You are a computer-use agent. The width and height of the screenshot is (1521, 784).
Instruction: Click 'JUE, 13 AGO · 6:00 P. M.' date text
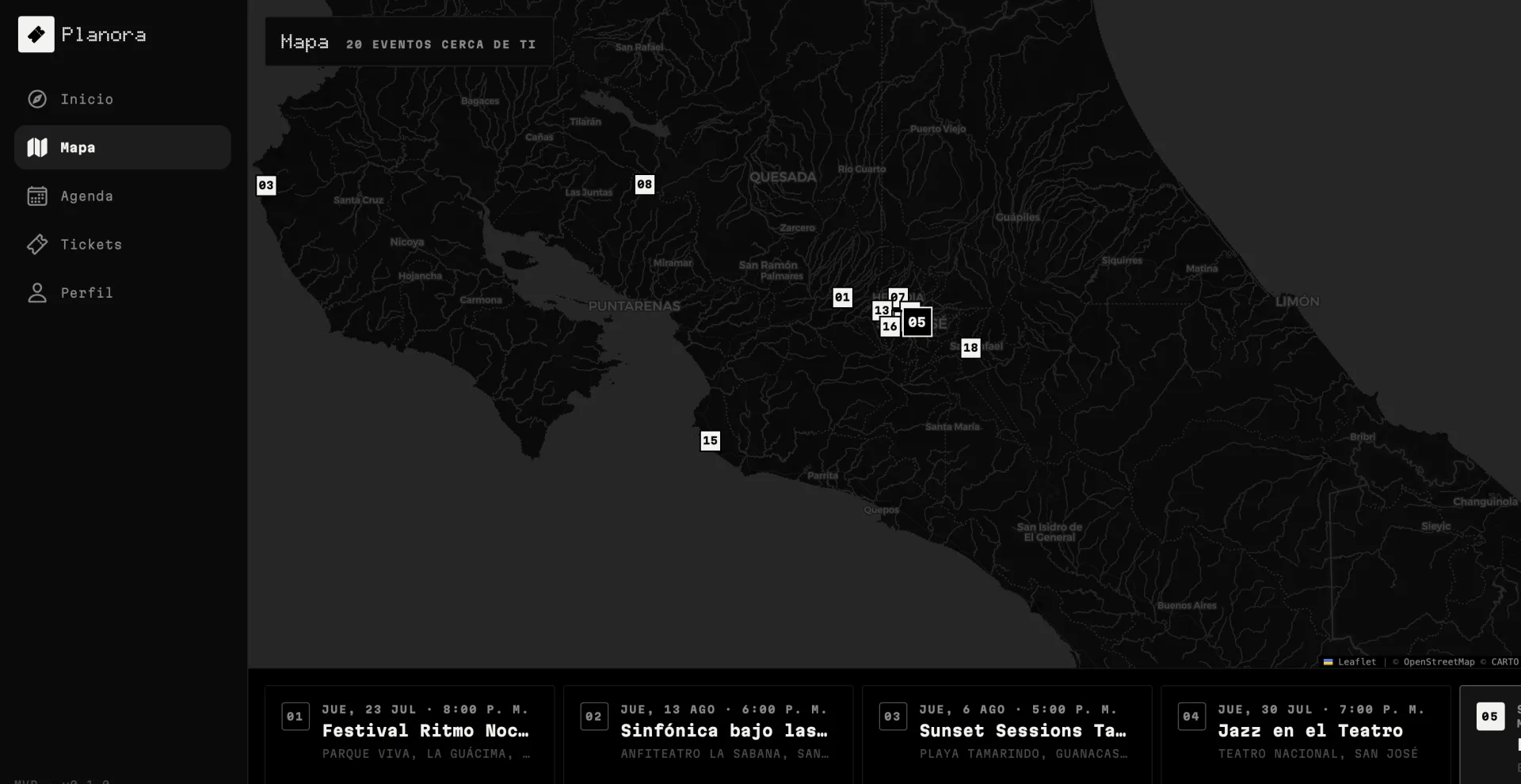723,710
